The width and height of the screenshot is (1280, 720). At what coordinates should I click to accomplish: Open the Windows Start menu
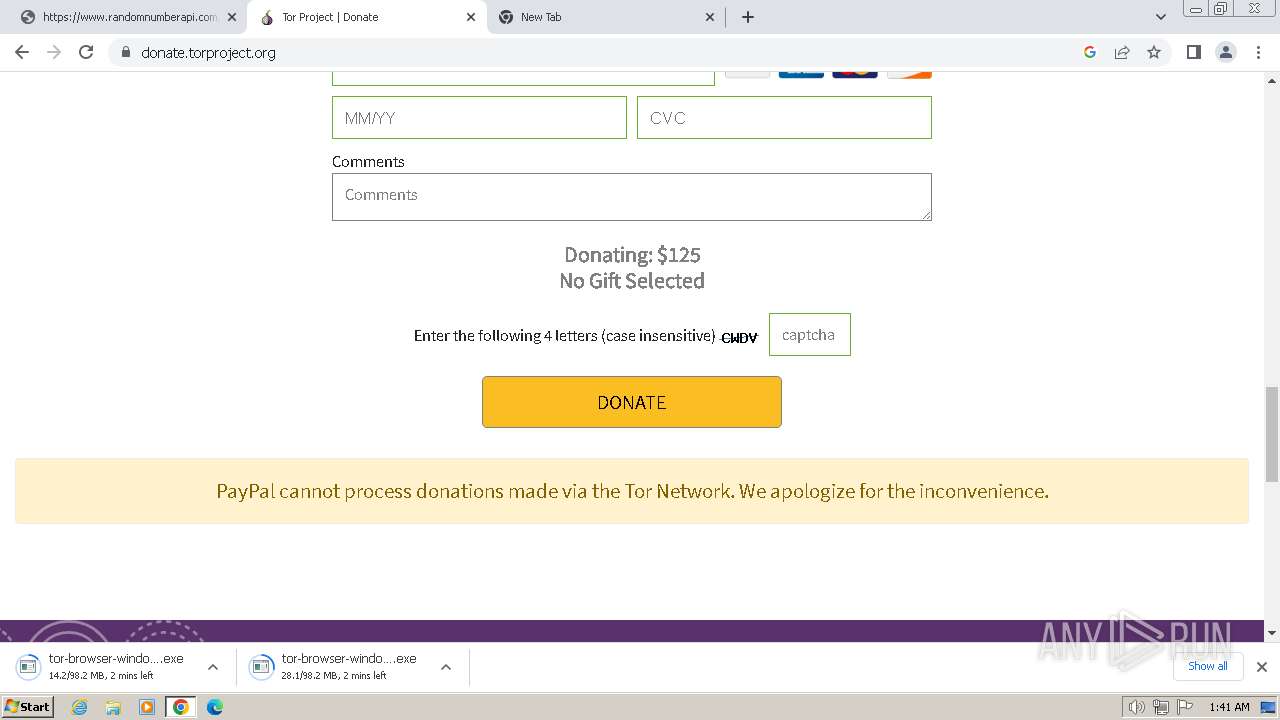27,707
